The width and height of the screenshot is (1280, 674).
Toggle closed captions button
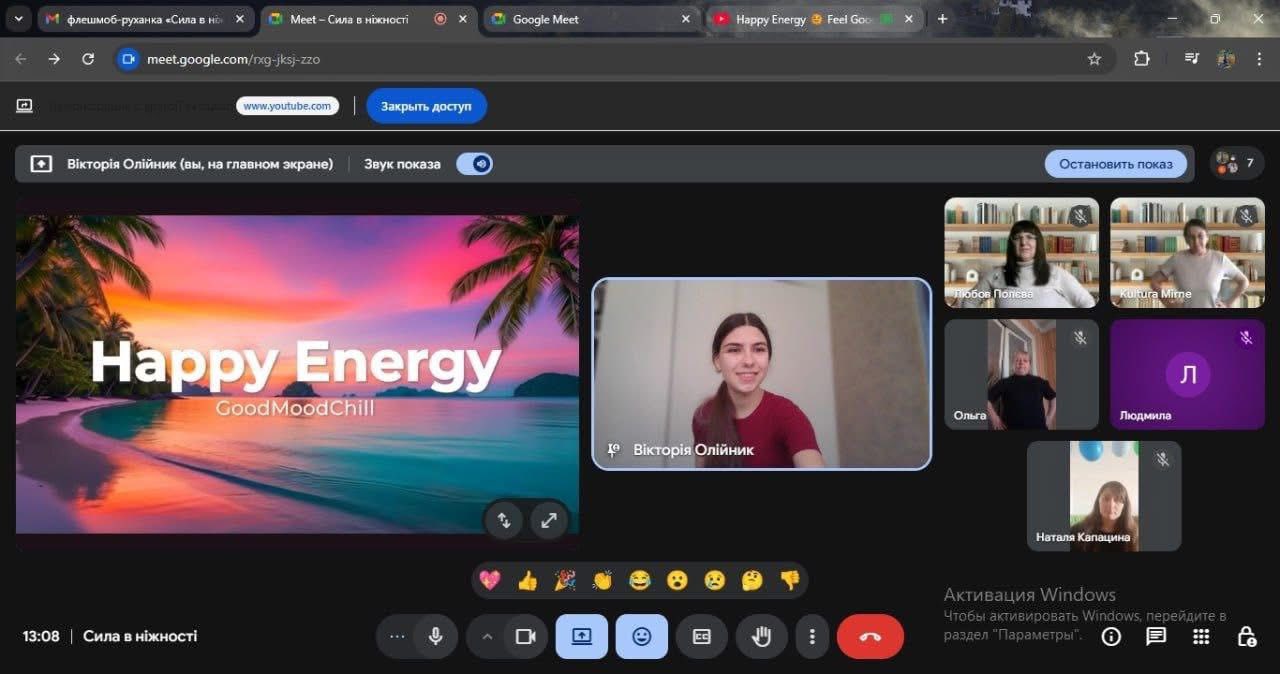click(x=701, y=637)
